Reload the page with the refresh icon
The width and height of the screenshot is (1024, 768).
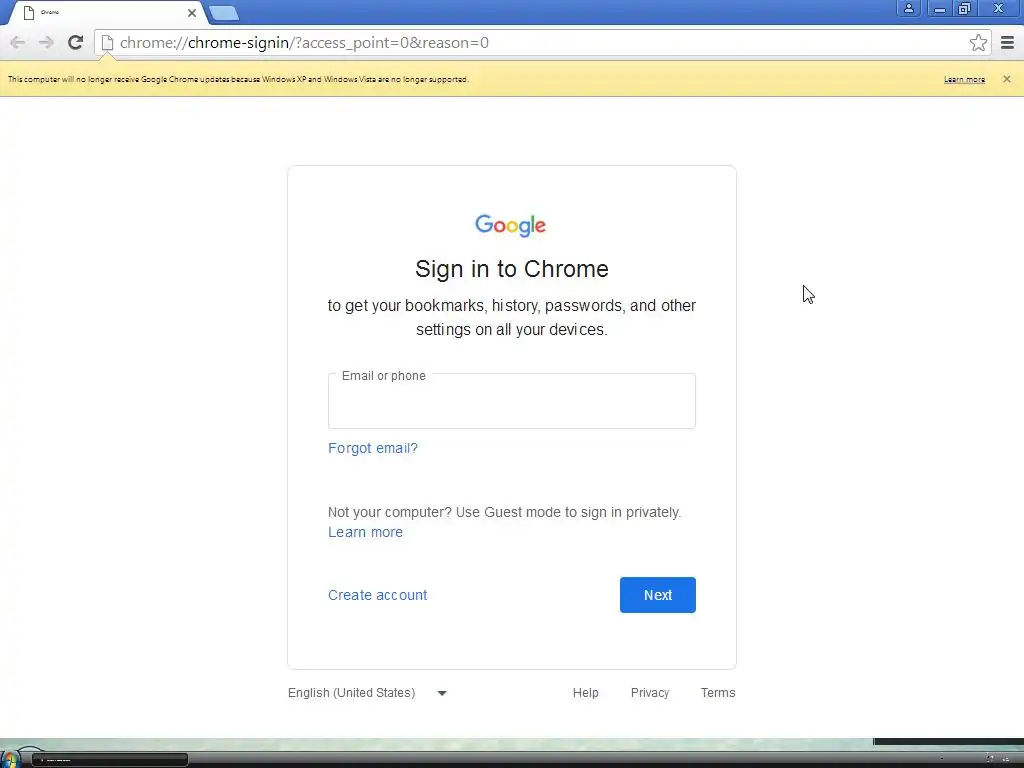coord(76,42)
